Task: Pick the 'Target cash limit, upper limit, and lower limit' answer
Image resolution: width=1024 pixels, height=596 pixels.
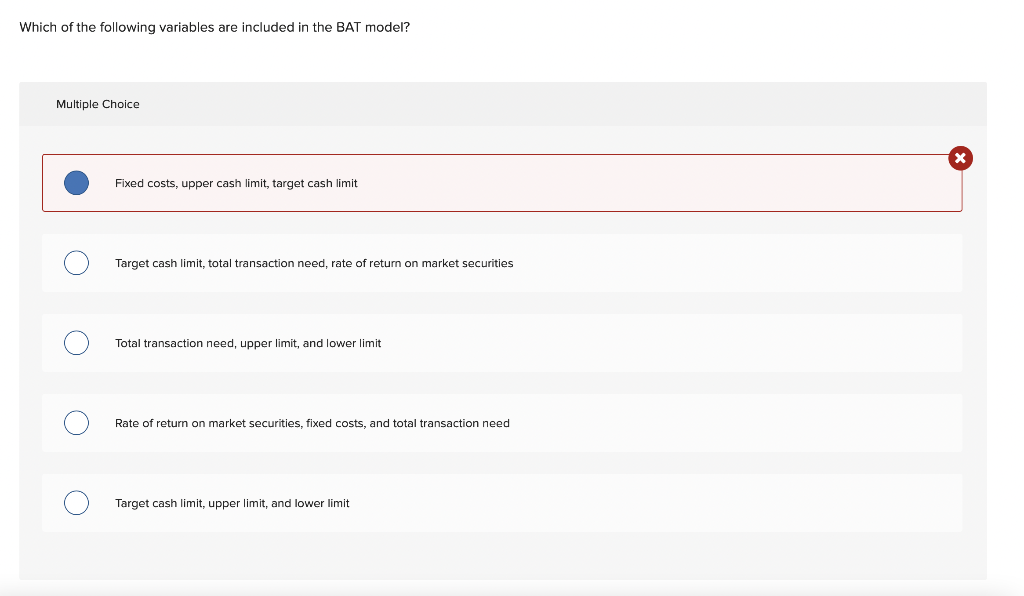Action: tap(500, 503)
